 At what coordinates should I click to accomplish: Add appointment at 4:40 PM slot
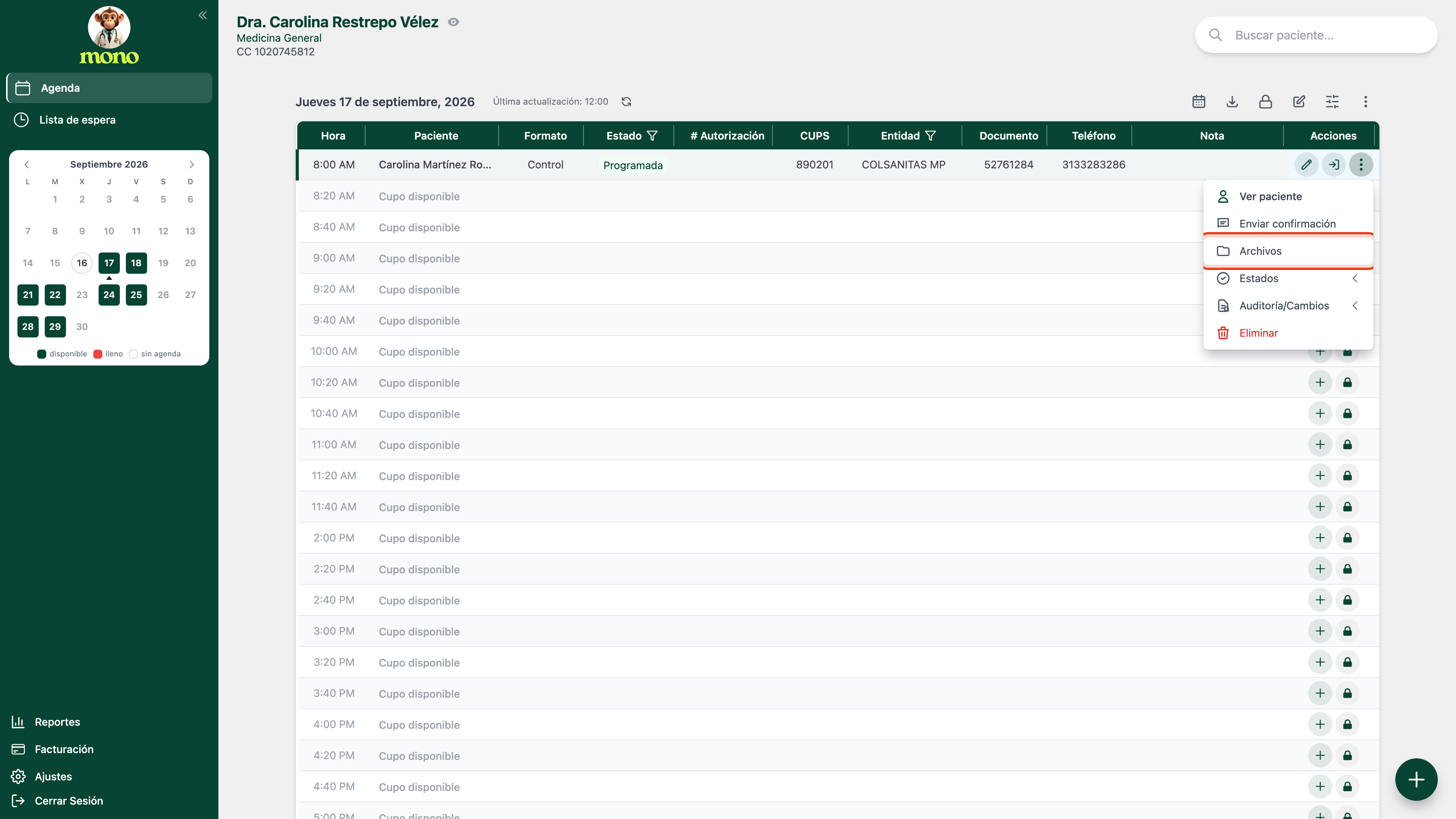(x=1320, y=787)
